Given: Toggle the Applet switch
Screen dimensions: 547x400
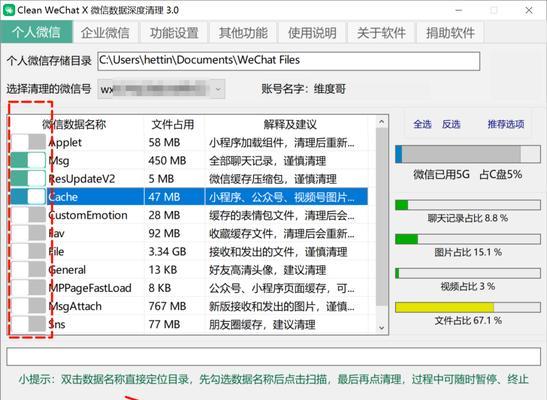Looking at the screenshot, I should click(x=28, y=142).
